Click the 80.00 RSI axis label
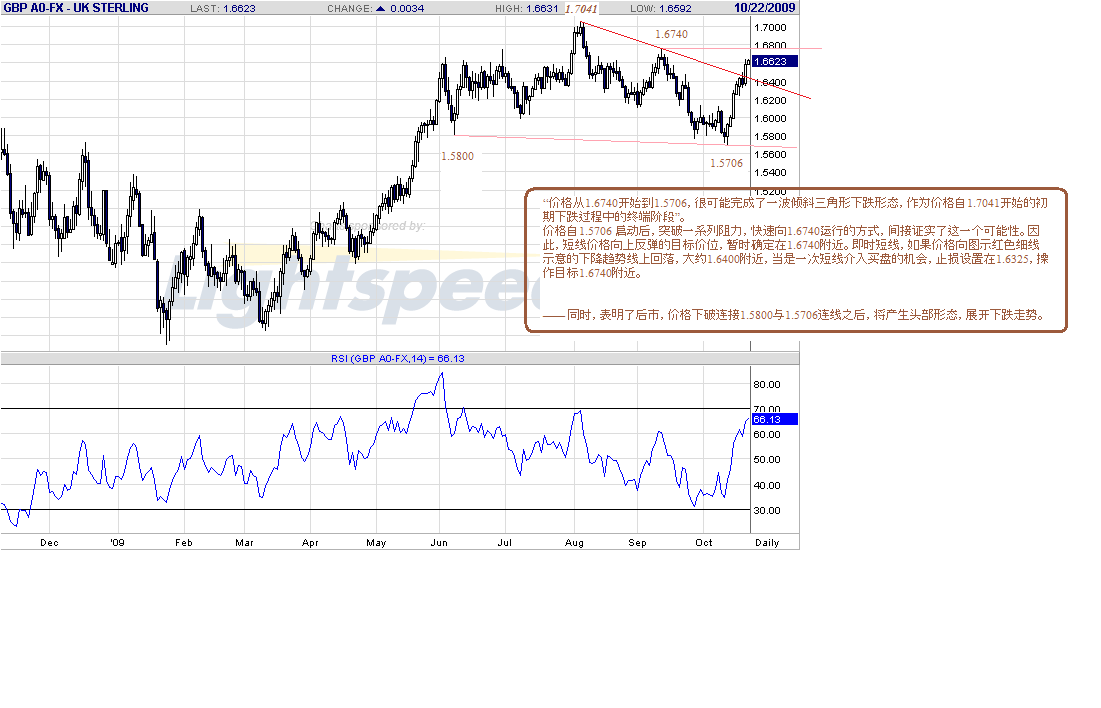The height and width of the screenshot is (708, 1101). pyautogui.click(x=767, y=384)
